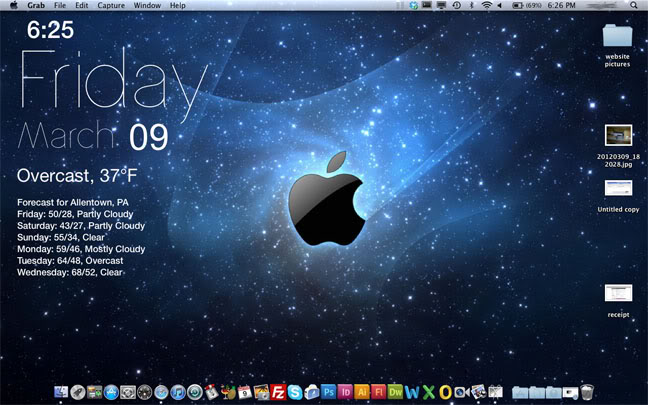Open the Edit menu
The width and height of the screenshot is (648, 405).
tap(81, 5)
